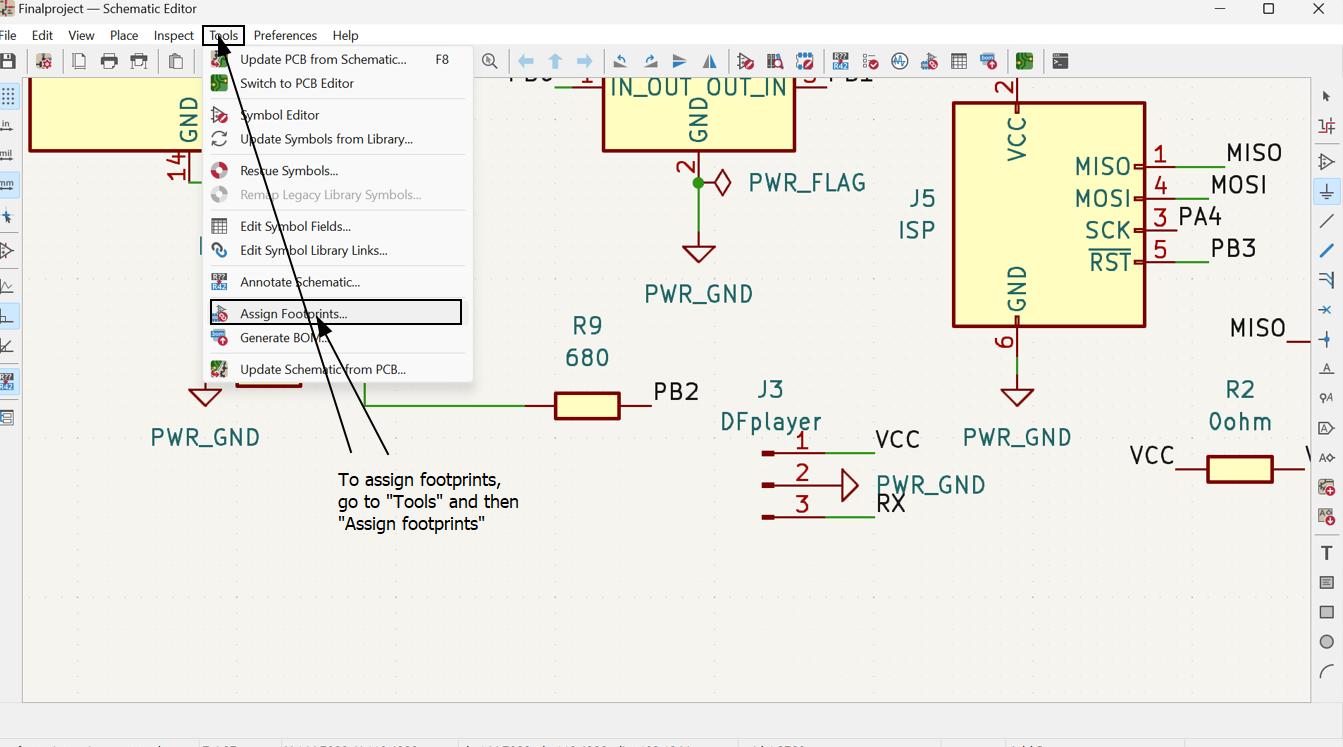Click the Mirror Vertically icon
Viewport: 1343px width, 747px height.
click(x=679, y=61)
